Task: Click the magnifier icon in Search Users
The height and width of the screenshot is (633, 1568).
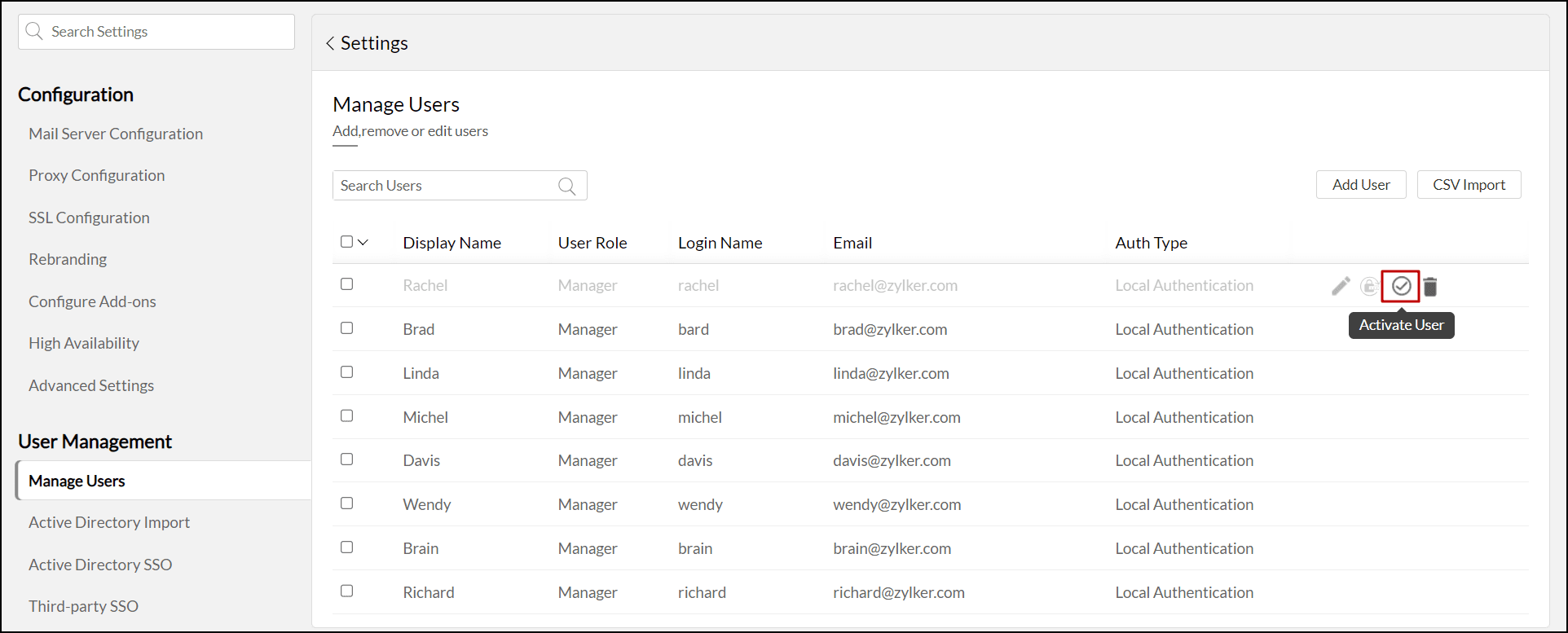Action: tap(567, 187)
